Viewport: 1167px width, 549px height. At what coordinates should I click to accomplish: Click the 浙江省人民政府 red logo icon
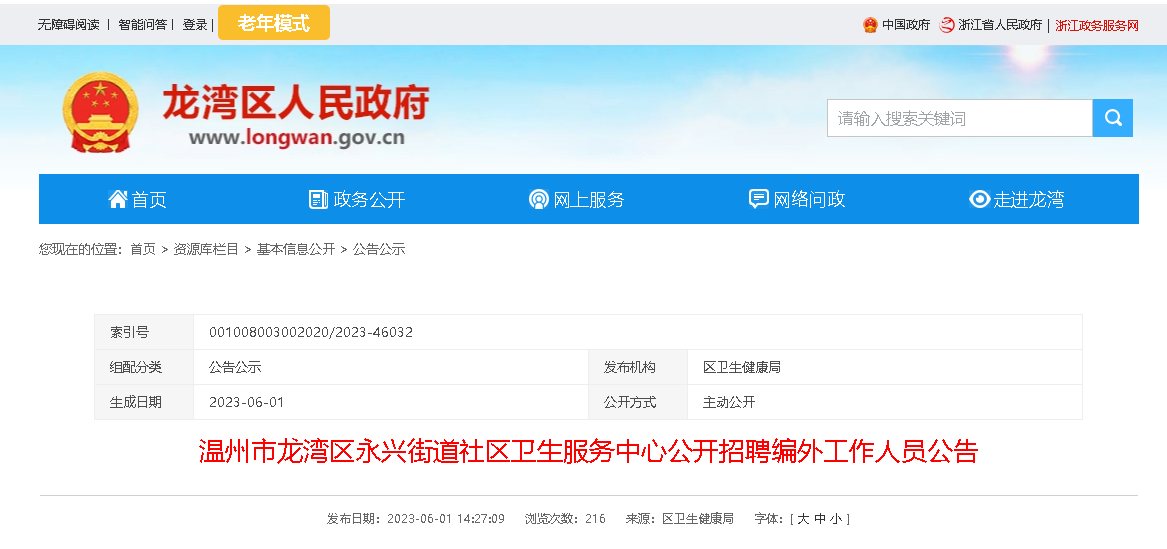tap(947, 25)
